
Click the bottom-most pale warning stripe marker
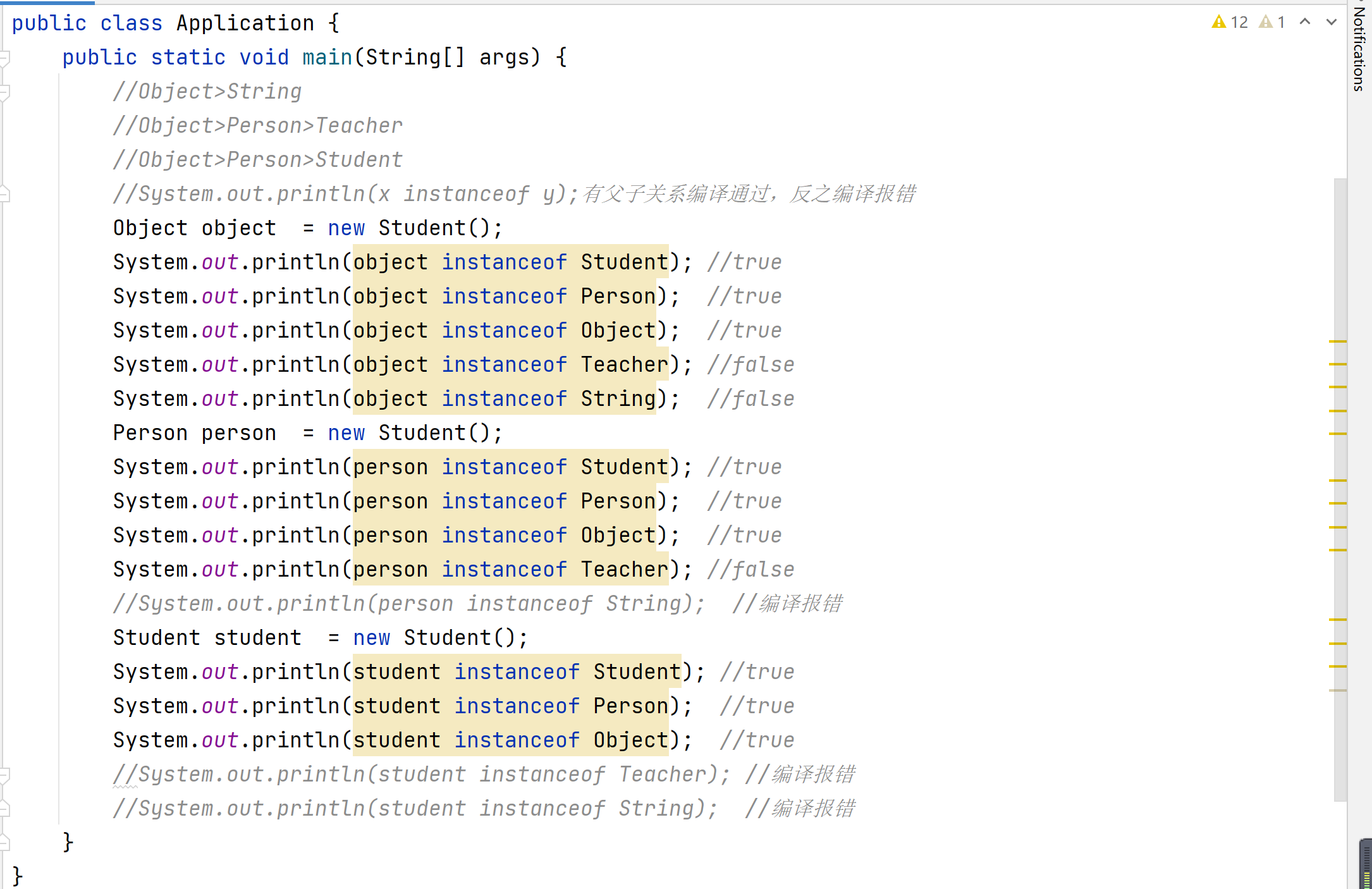click(1337, 690)
